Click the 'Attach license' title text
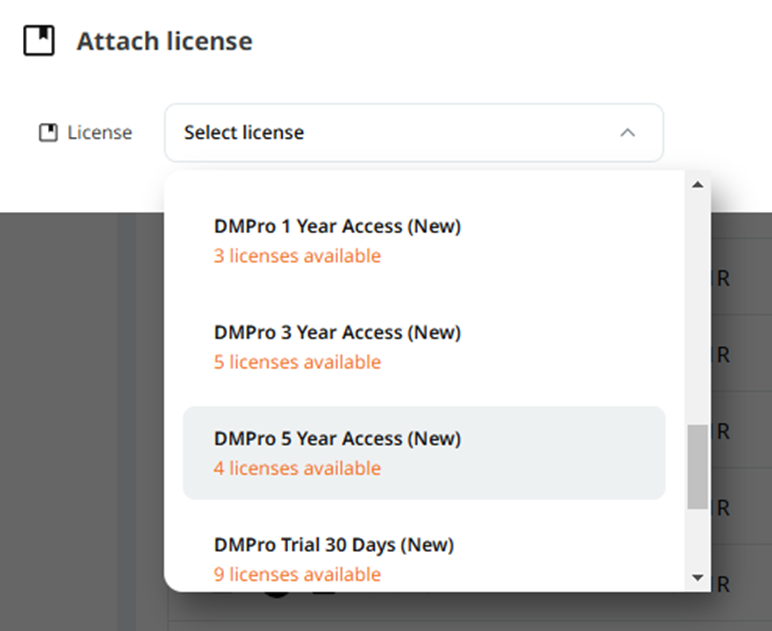The image size is (772, 631). 164,41
